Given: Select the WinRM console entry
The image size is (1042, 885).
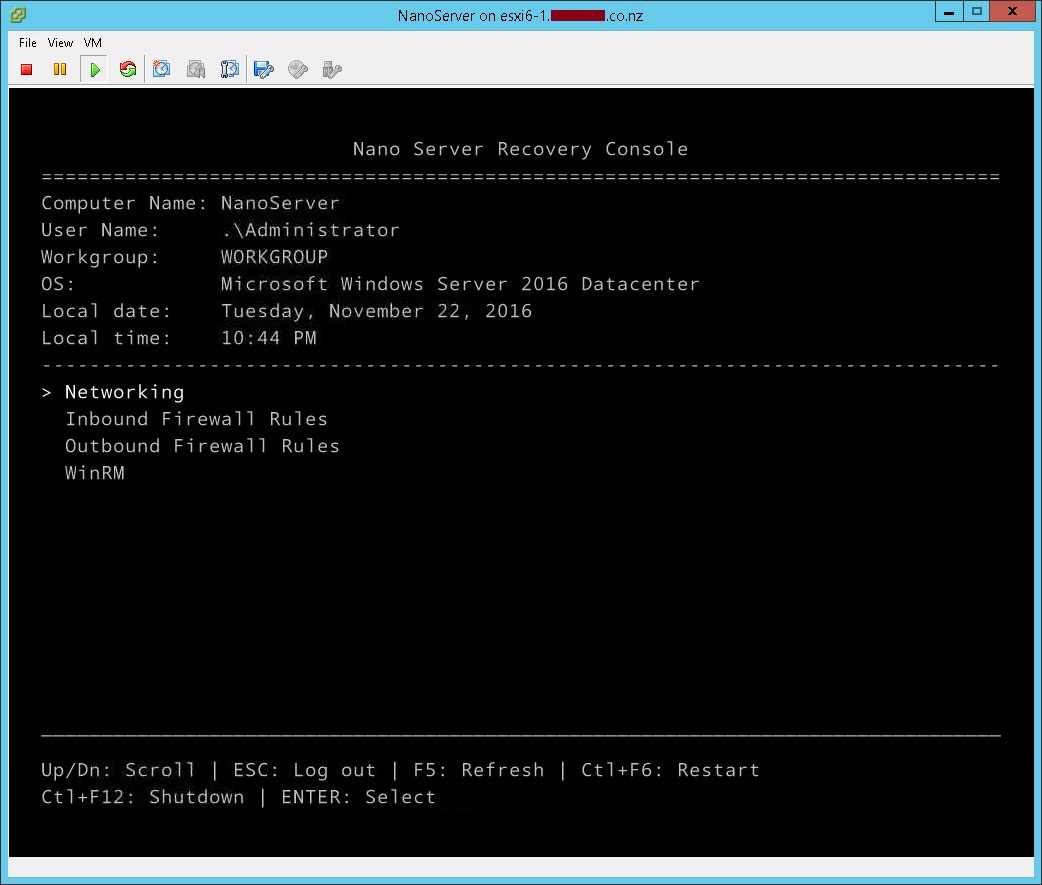Looking at the screenshot, I should (x=95, y=472).
